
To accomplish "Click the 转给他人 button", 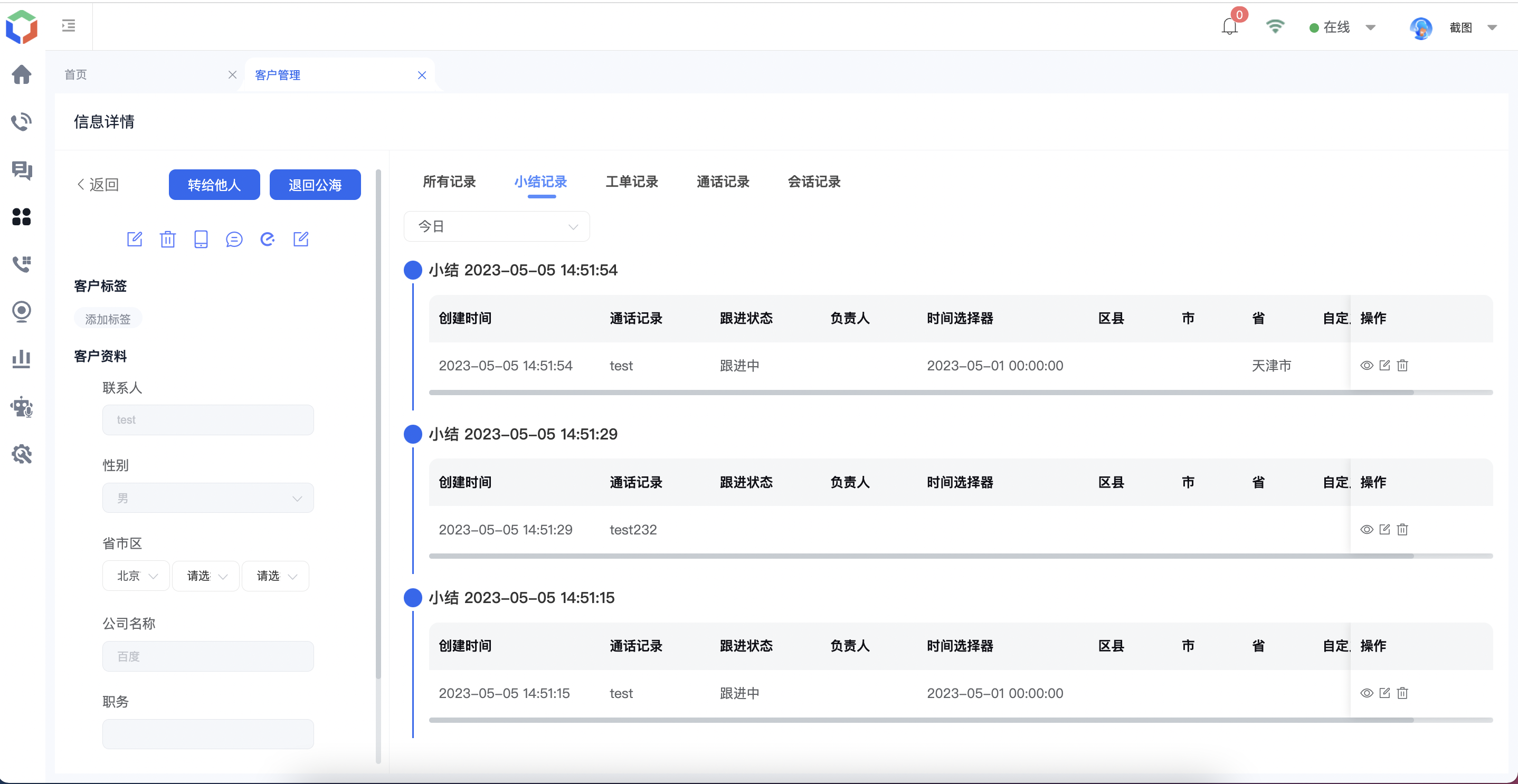I will (x=214, y=184).
